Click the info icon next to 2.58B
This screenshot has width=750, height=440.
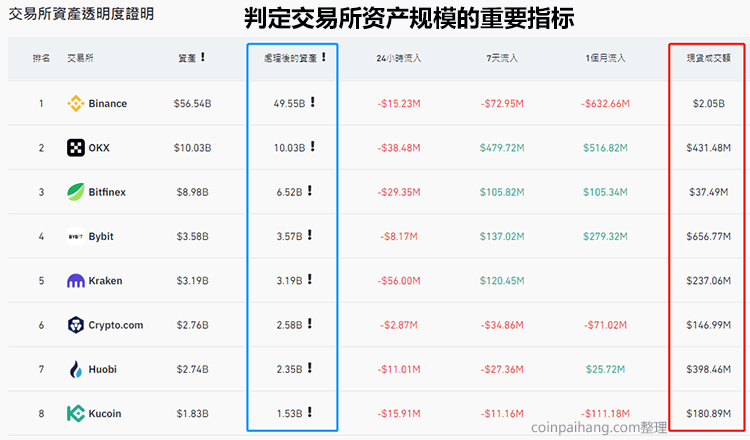pos(309,323)
